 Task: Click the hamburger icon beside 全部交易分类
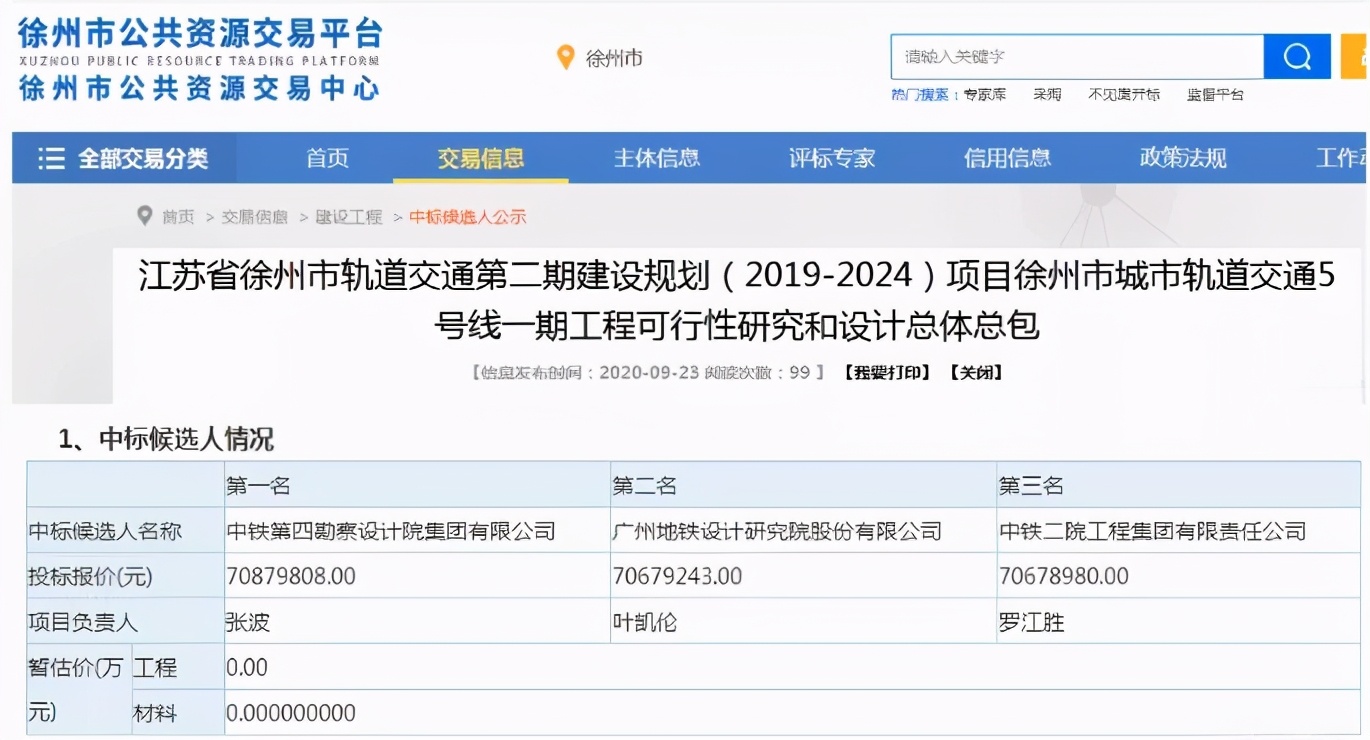click(51, 158)
